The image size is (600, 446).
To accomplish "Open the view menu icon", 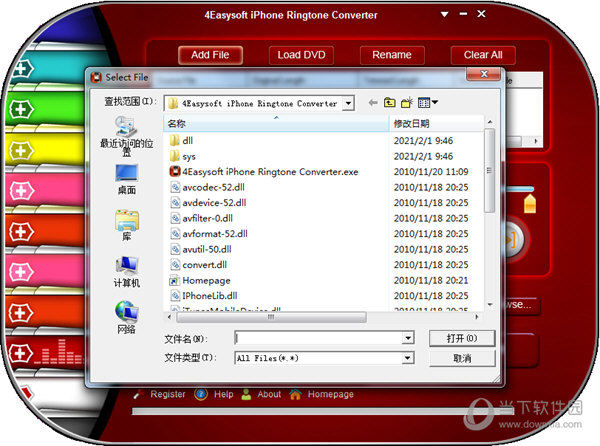I will [x=428, y=103].
